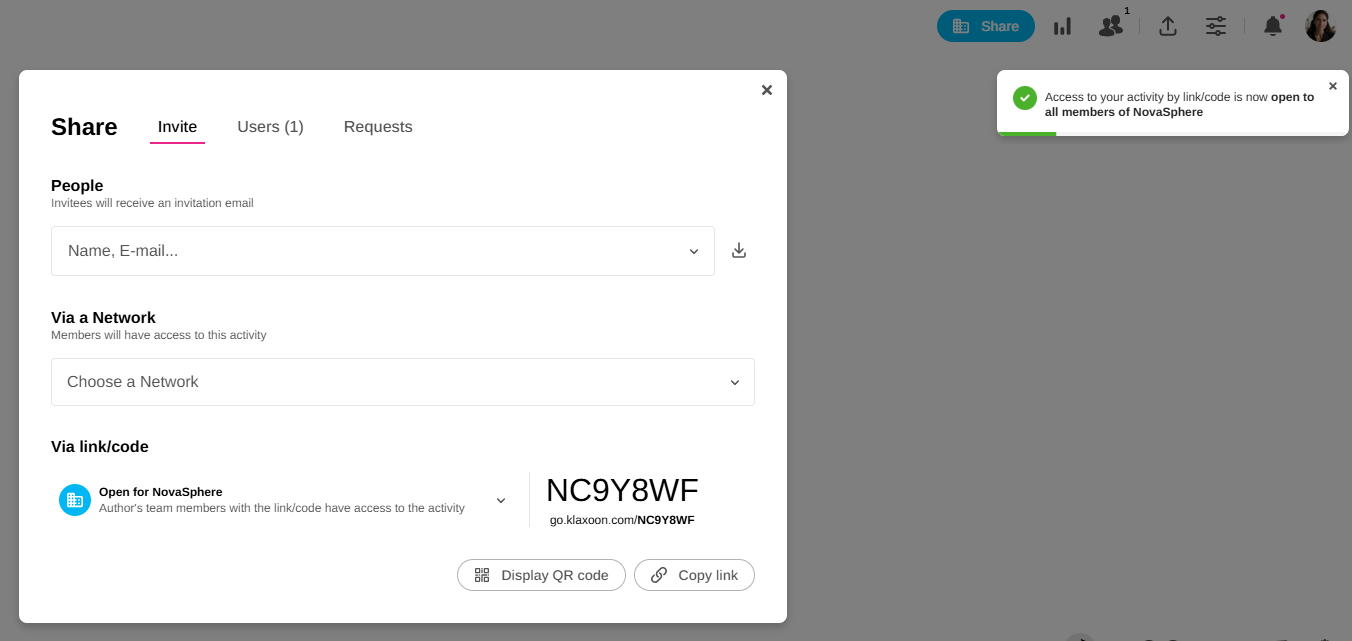The image size is (1352, 641).
Task: Click the export upload icon
Action: point(1167,27)
